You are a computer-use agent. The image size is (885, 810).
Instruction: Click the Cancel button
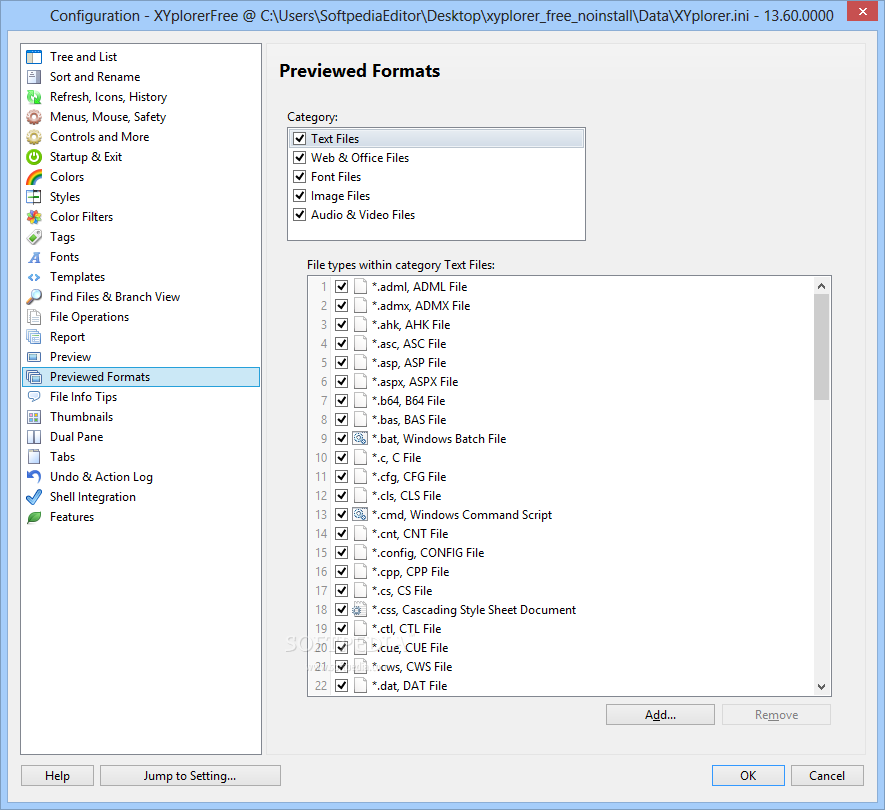[827, 776]
